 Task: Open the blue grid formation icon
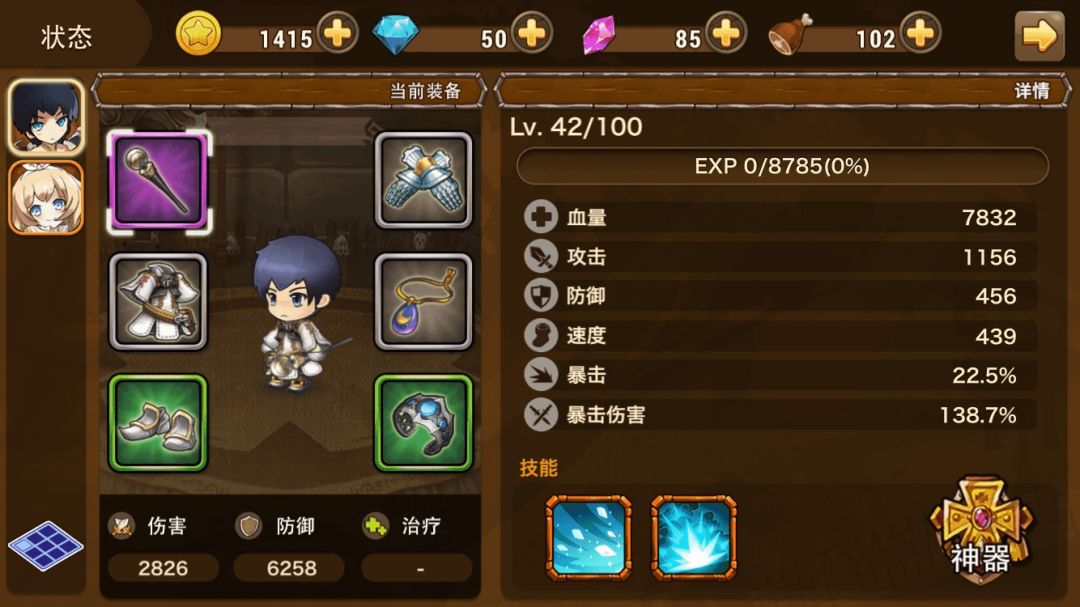pyautogui.click(x=45, y=546)
